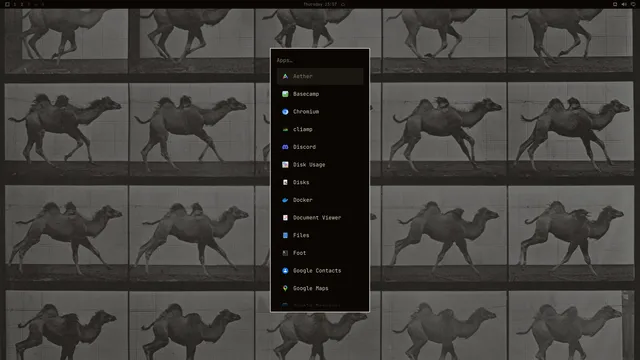Screen dimensions: 640x360
Task: Open Basecamp via its green icon
Action: coord(285,94)
